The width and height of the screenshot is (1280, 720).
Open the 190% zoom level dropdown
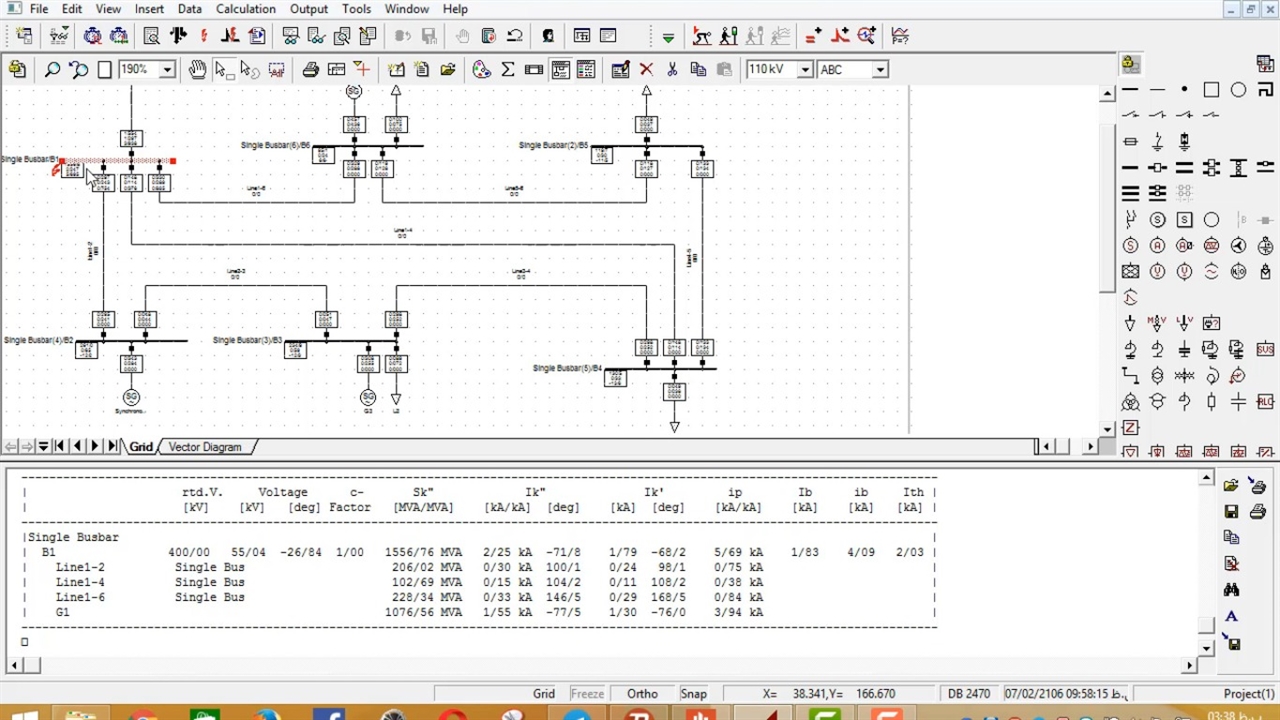point(167,70)
